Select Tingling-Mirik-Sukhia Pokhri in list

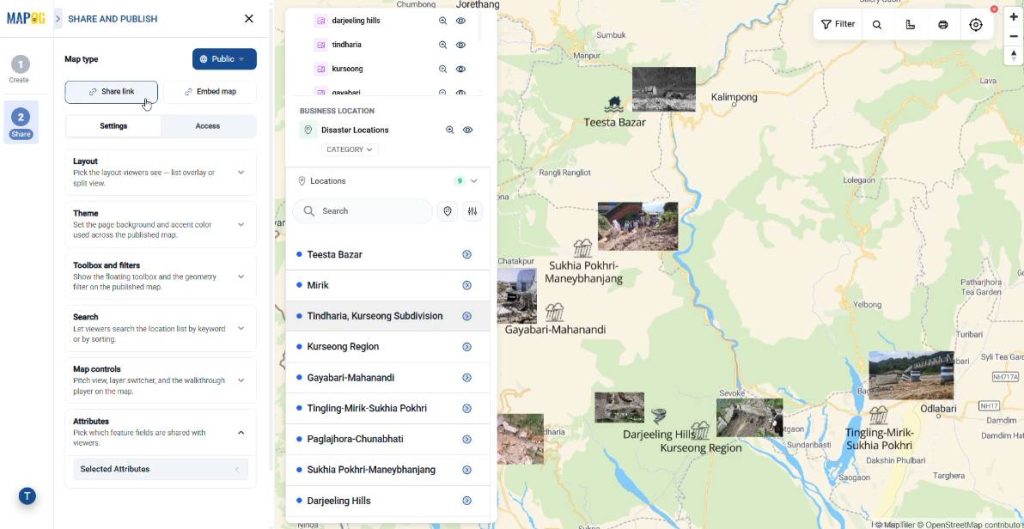(x=388, y=408)
